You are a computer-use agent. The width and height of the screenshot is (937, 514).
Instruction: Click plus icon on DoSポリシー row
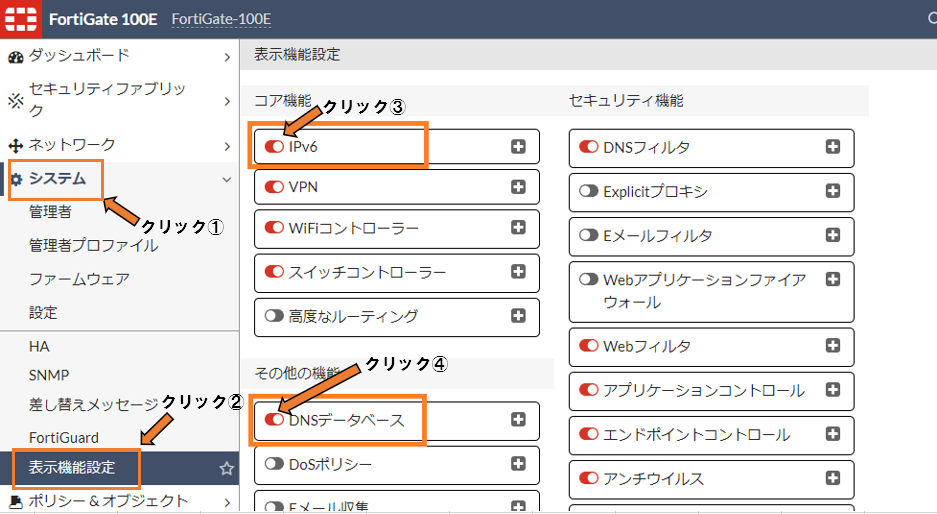coord(518,463)
